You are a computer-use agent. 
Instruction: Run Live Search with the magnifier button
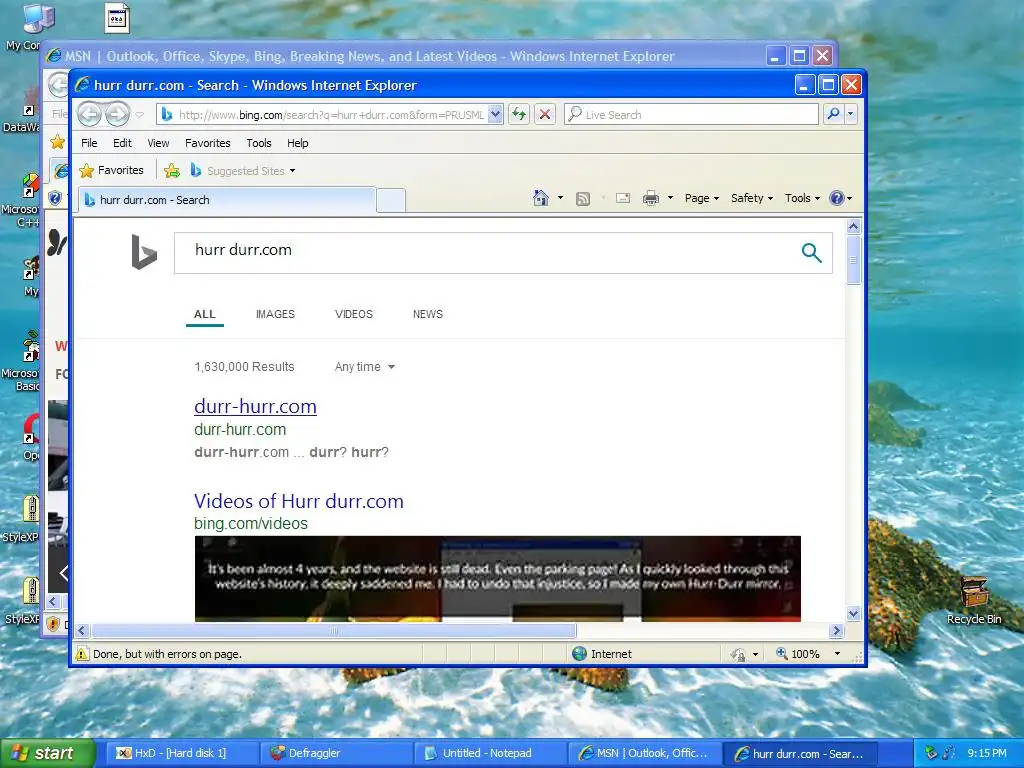[x=833, y=114]
